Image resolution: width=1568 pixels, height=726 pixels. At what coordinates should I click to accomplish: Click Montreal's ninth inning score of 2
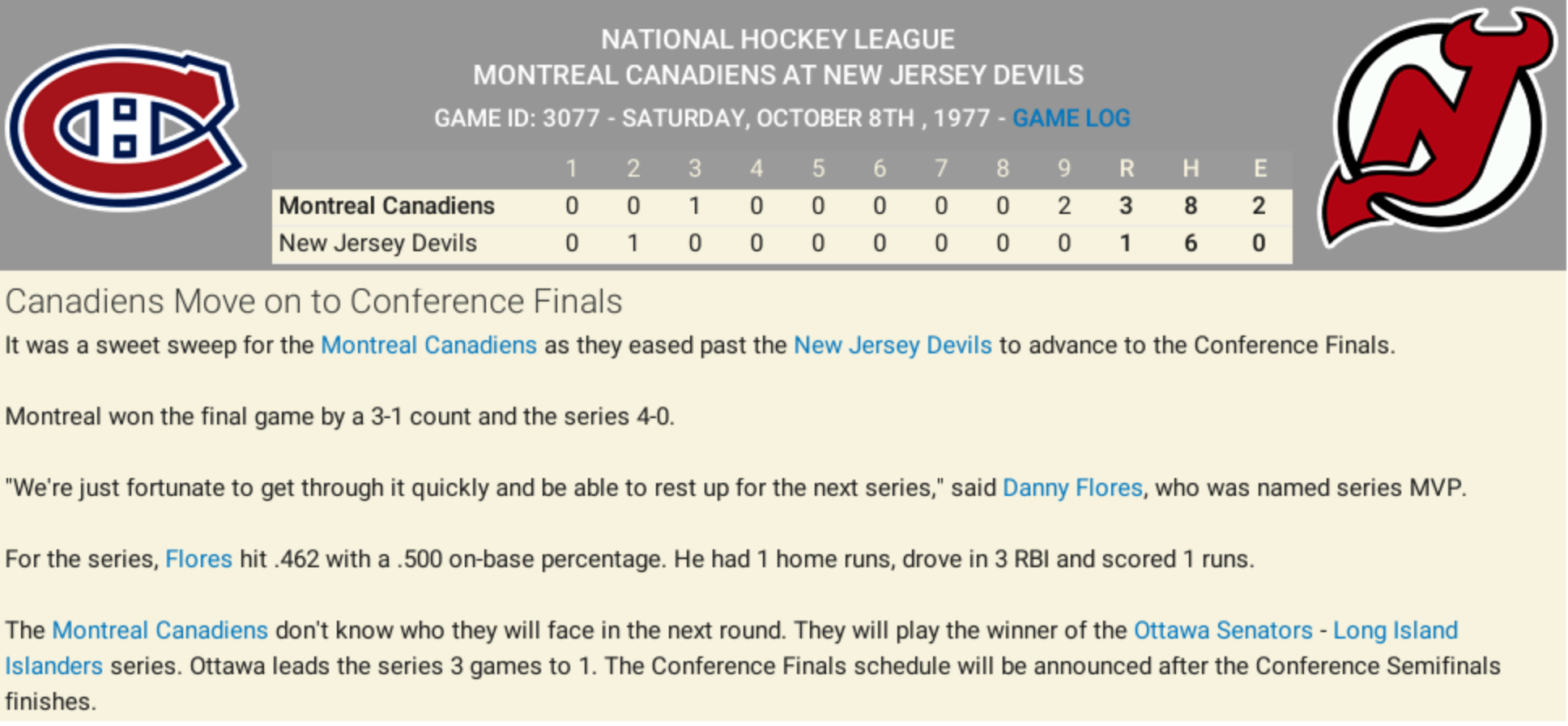click(x=1064, y=206)
